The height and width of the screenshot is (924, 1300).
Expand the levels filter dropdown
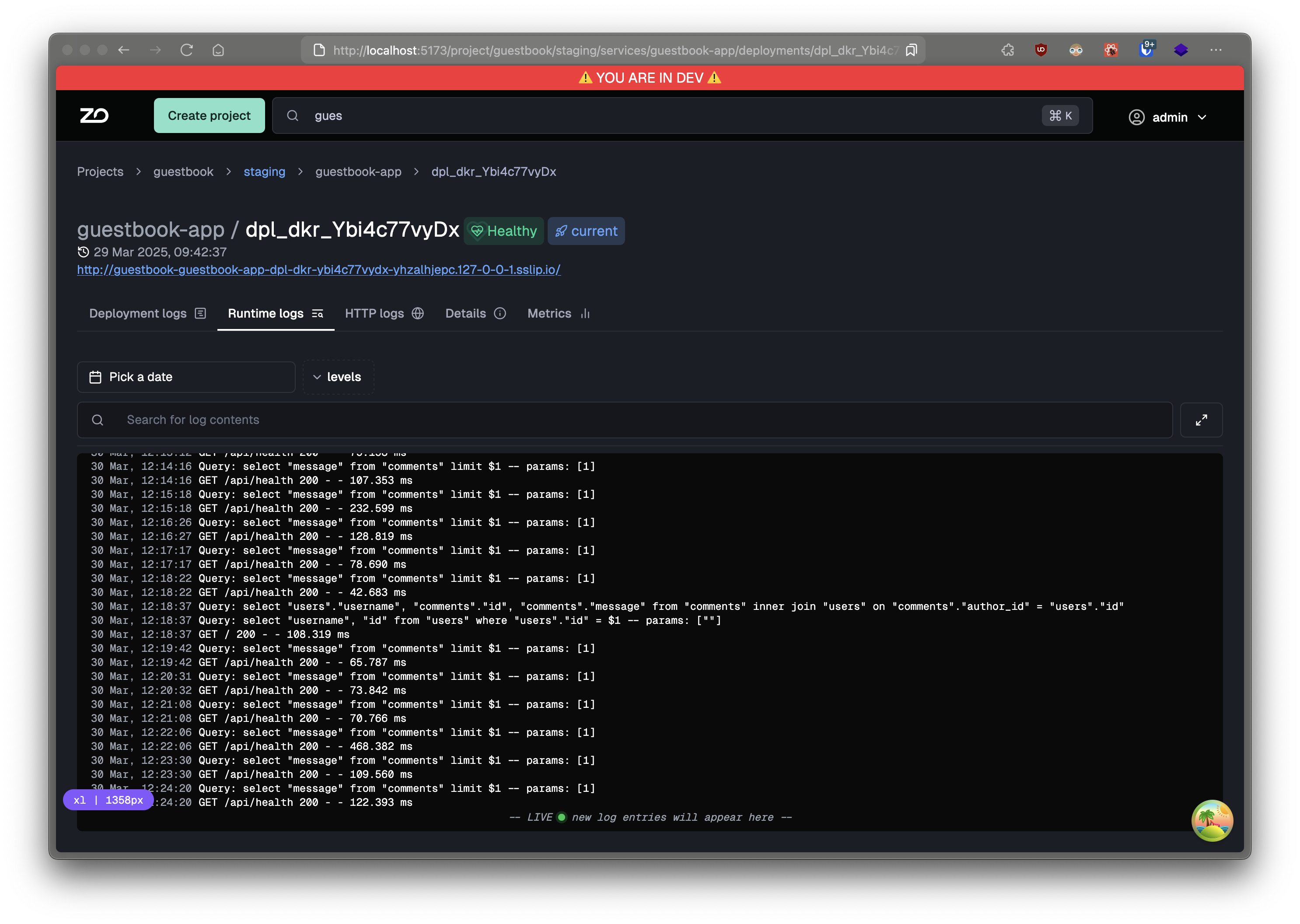338,377
